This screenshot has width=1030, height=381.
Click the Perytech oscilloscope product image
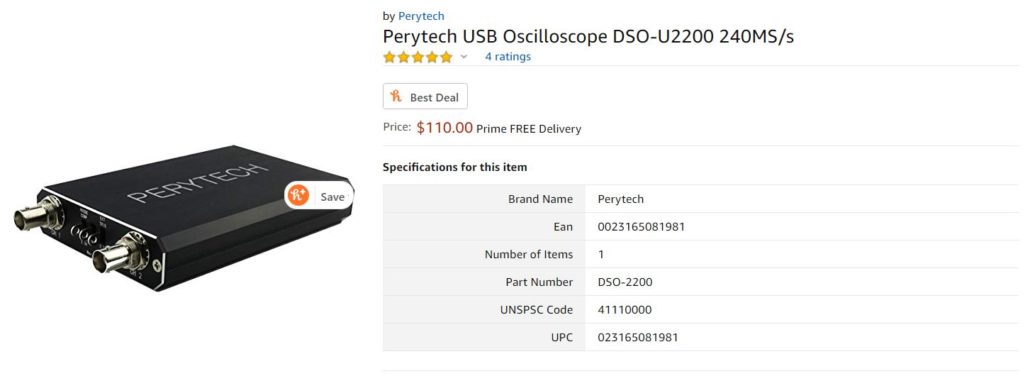(184, 217)
